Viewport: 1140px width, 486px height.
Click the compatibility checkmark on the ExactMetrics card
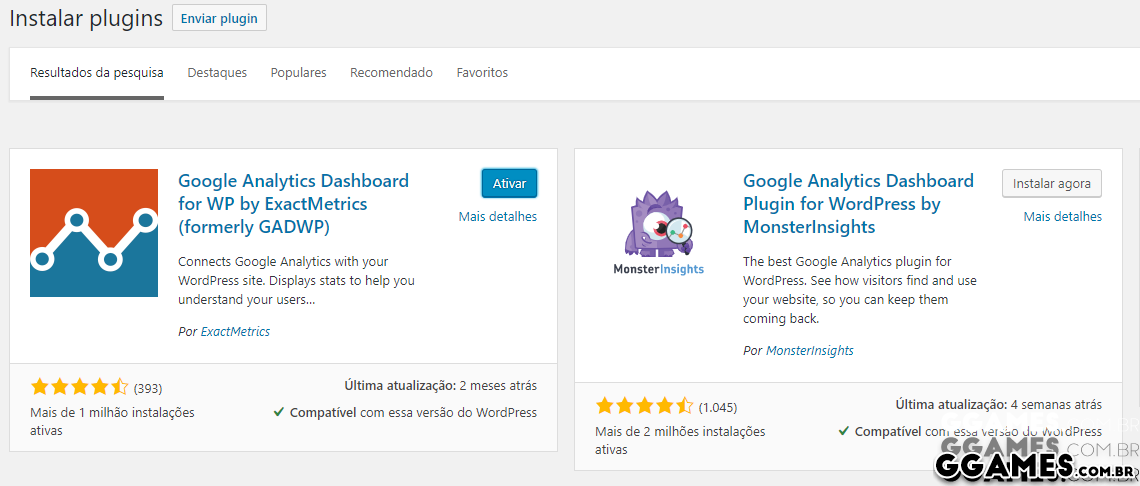[x=278, y=412]
